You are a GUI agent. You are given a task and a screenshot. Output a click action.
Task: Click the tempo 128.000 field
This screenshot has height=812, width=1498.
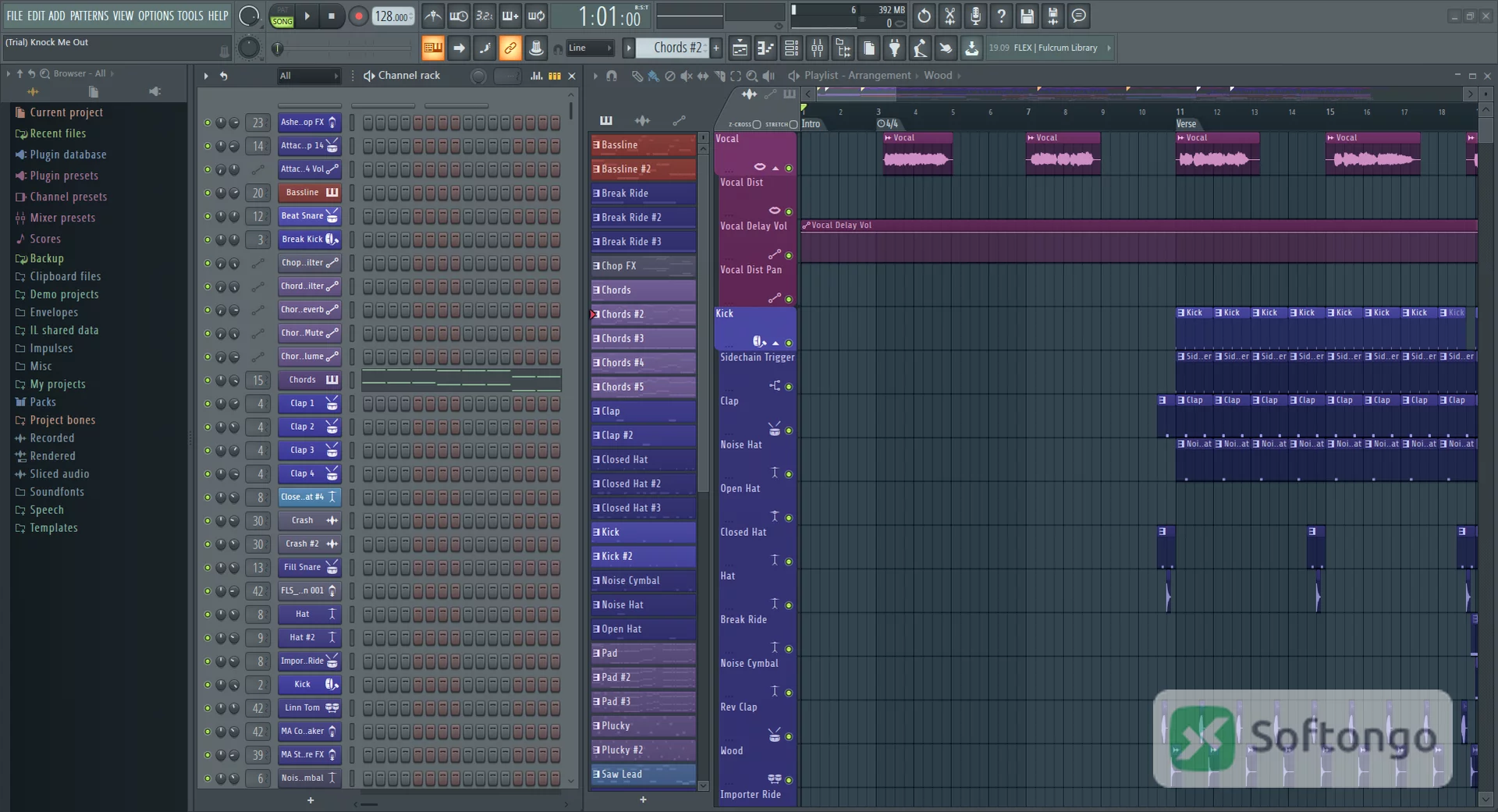[393, 16]
